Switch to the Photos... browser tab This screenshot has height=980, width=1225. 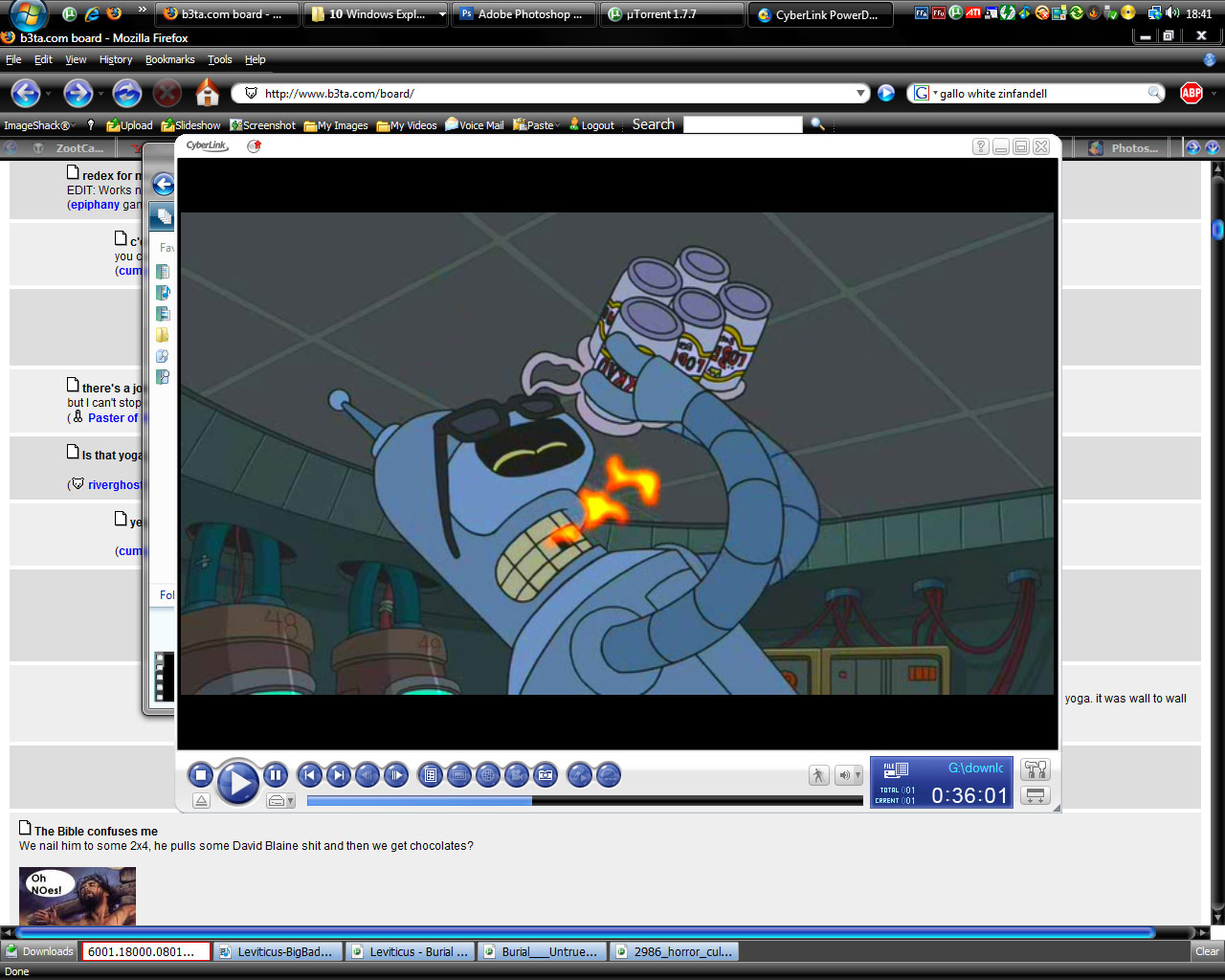pos(1125,147)
